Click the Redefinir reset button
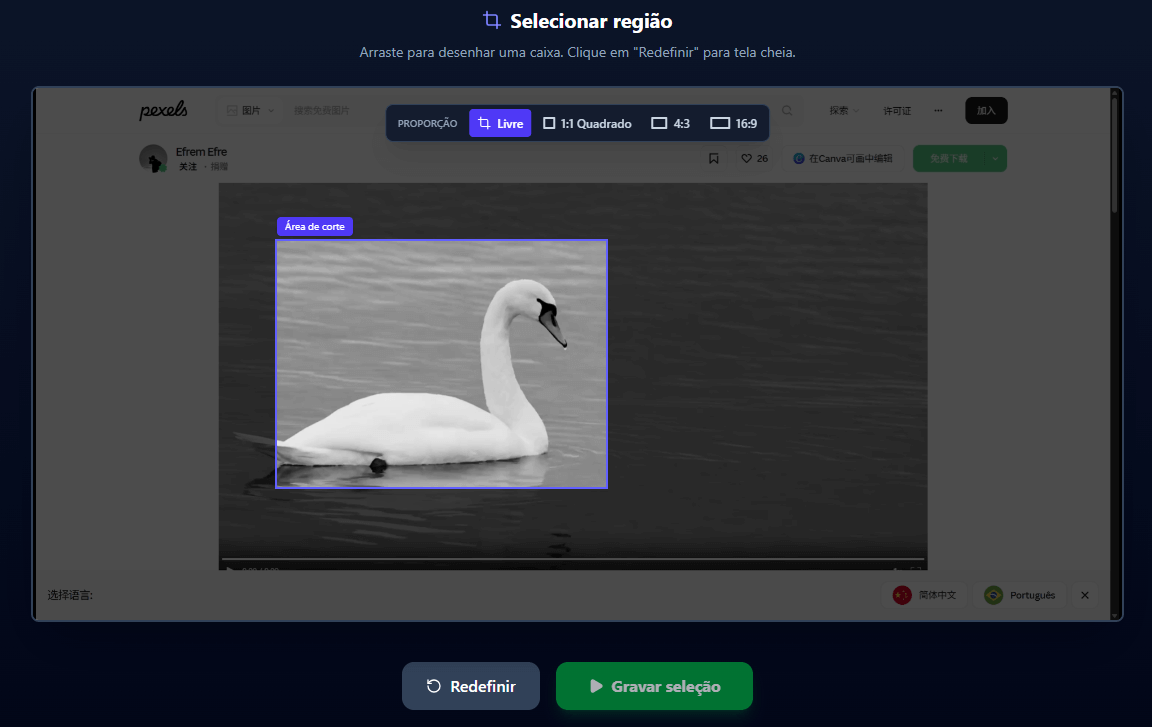Screen dimensions: 1152x727 coord(471,686)
